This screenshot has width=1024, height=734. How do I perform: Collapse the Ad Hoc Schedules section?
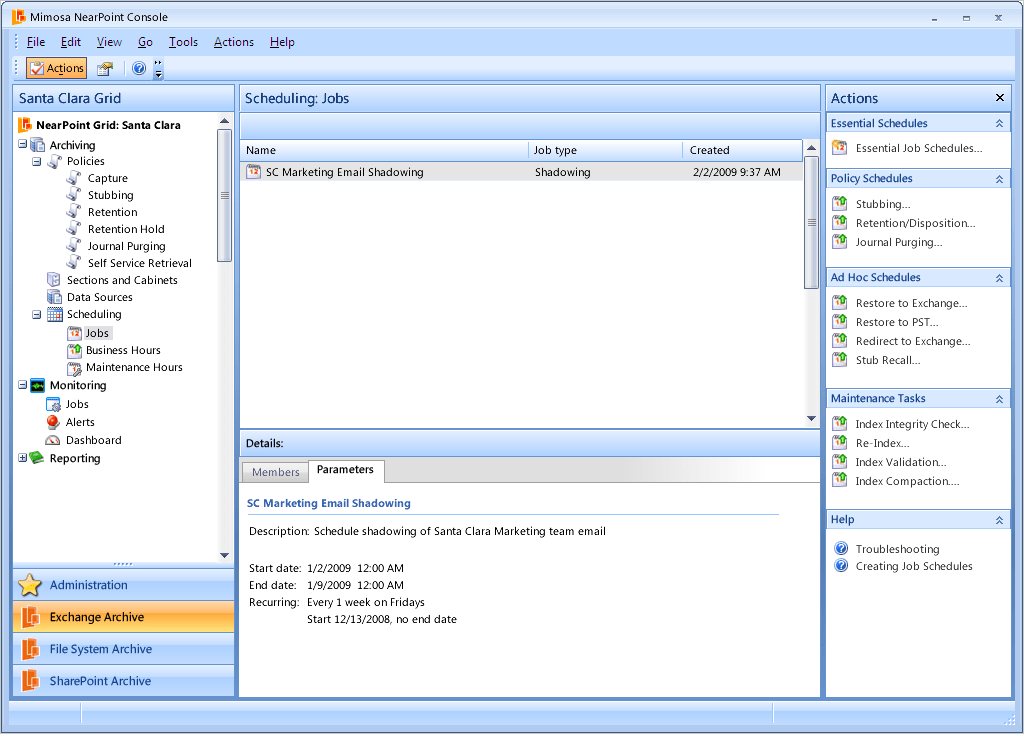coord(999,278)
